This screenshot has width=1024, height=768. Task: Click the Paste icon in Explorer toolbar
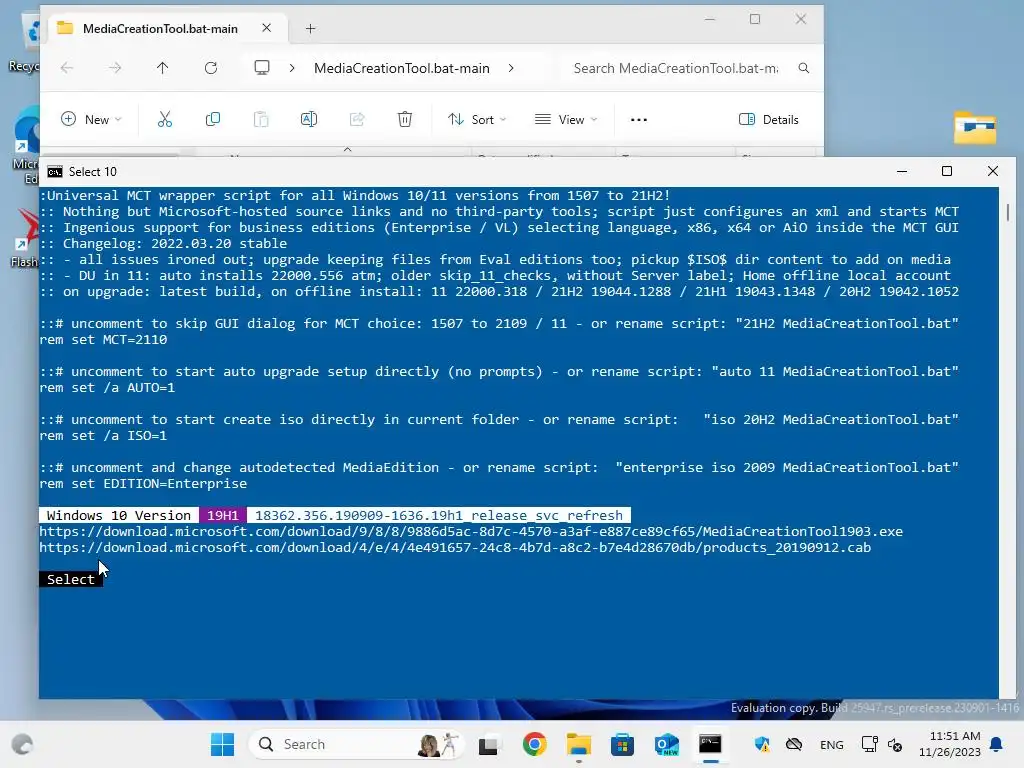point(261,120)
